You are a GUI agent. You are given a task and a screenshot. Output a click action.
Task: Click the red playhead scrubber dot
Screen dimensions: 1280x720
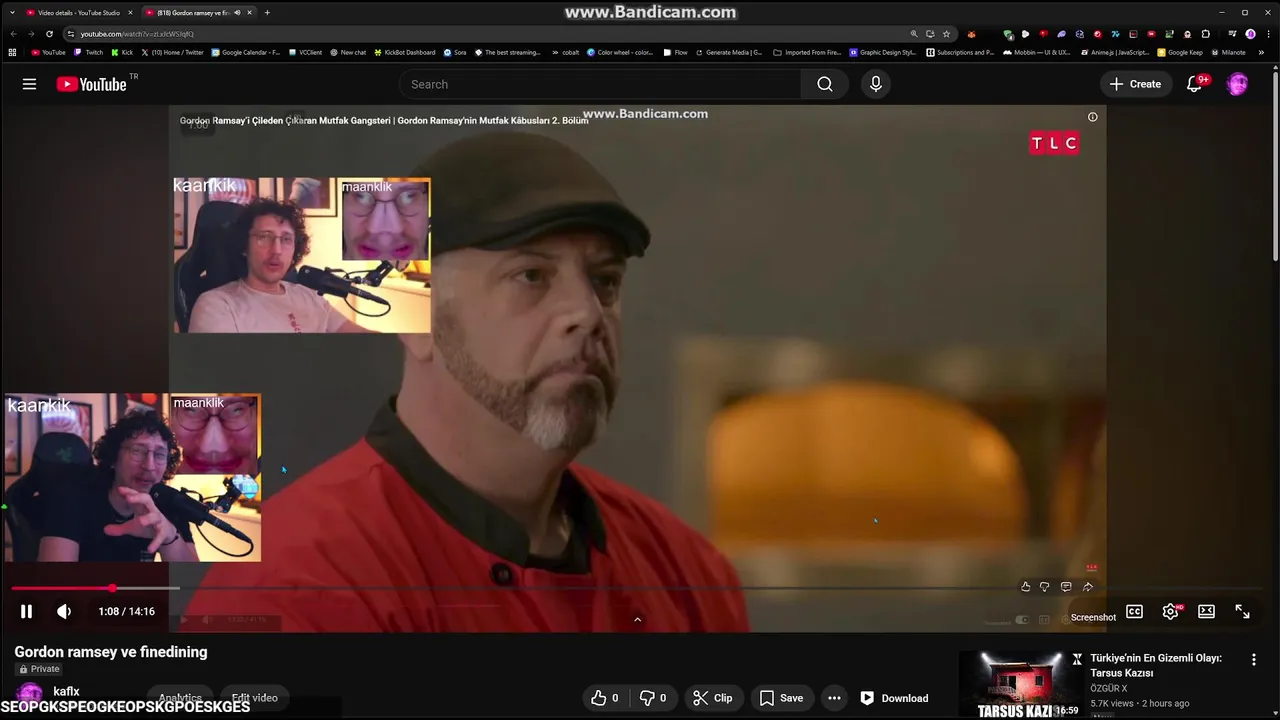(x=112, y=588)
